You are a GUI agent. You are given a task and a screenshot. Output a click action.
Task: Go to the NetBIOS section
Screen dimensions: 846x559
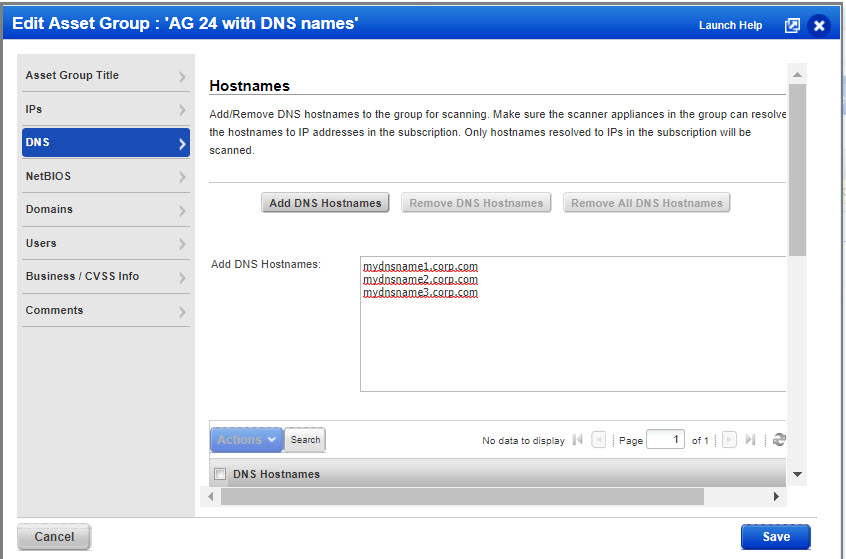pos(106,176)
